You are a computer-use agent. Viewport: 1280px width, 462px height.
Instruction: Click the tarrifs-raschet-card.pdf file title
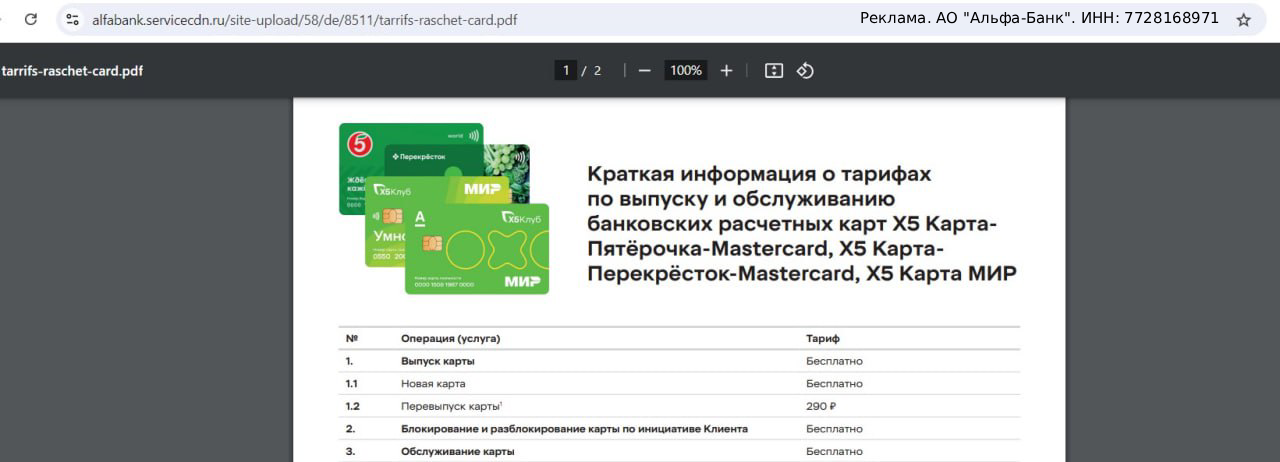point(72,70)
